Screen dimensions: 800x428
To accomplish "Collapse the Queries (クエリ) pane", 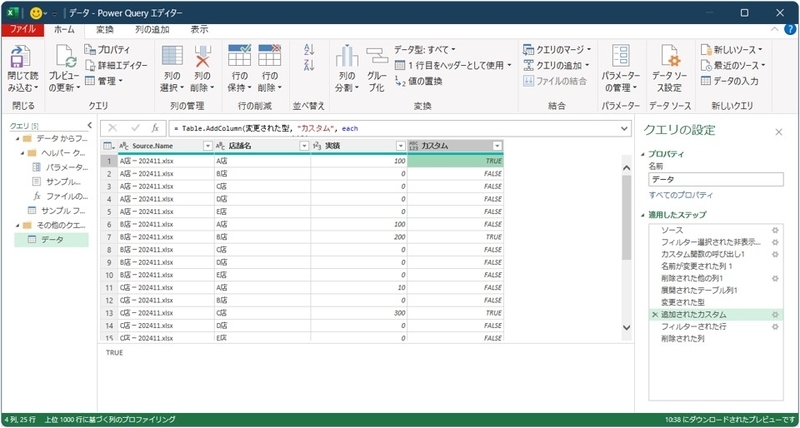I will click(90, 125).
